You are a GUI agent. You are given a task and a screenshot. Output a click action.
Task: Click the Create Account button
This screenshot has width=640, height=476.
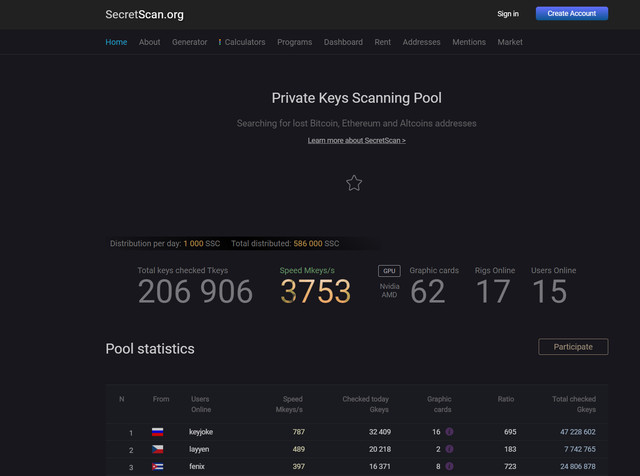571,13
